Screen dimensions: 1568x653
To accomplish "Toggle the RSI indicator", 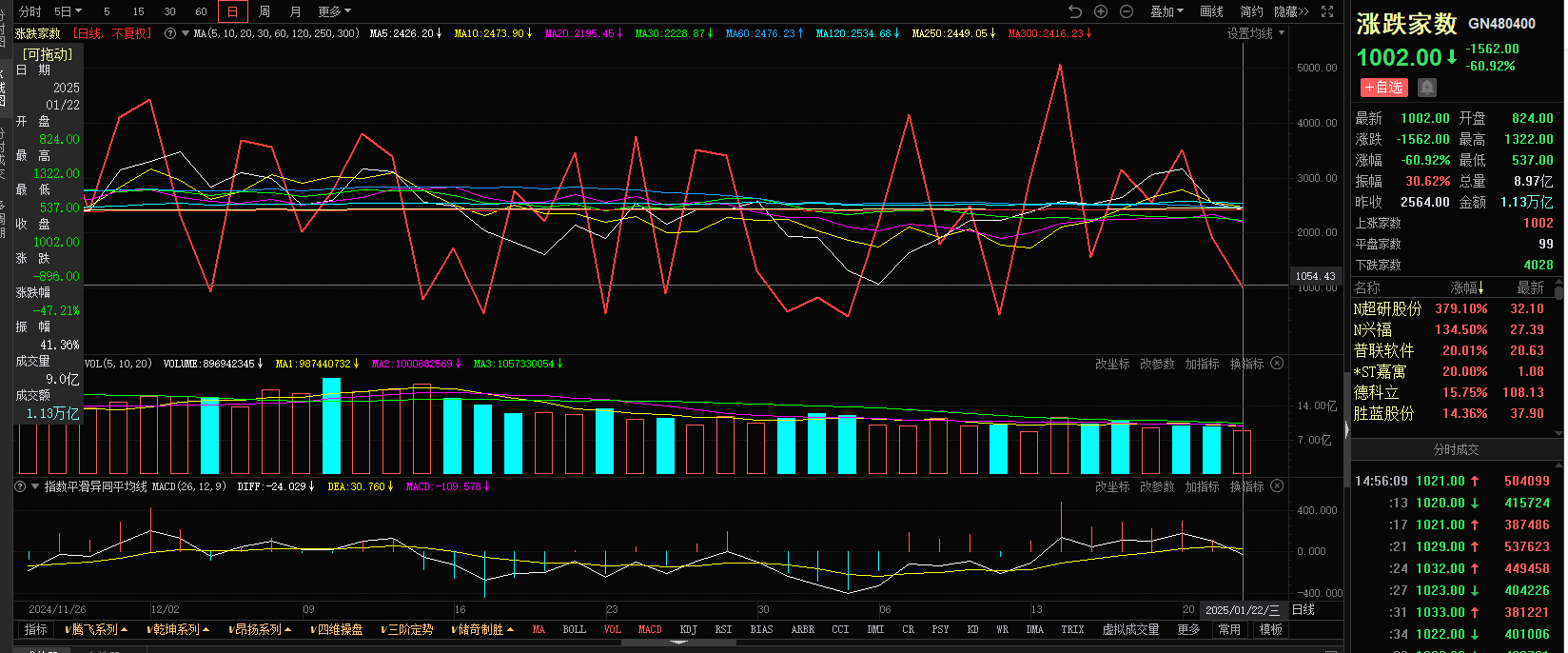I will pos(723,630).
